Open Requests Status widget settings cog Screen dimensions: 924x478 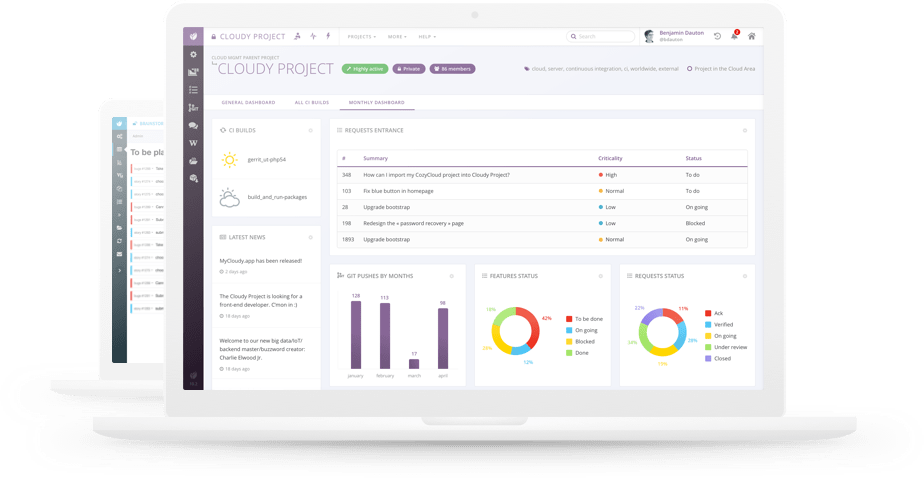[745, 276]
